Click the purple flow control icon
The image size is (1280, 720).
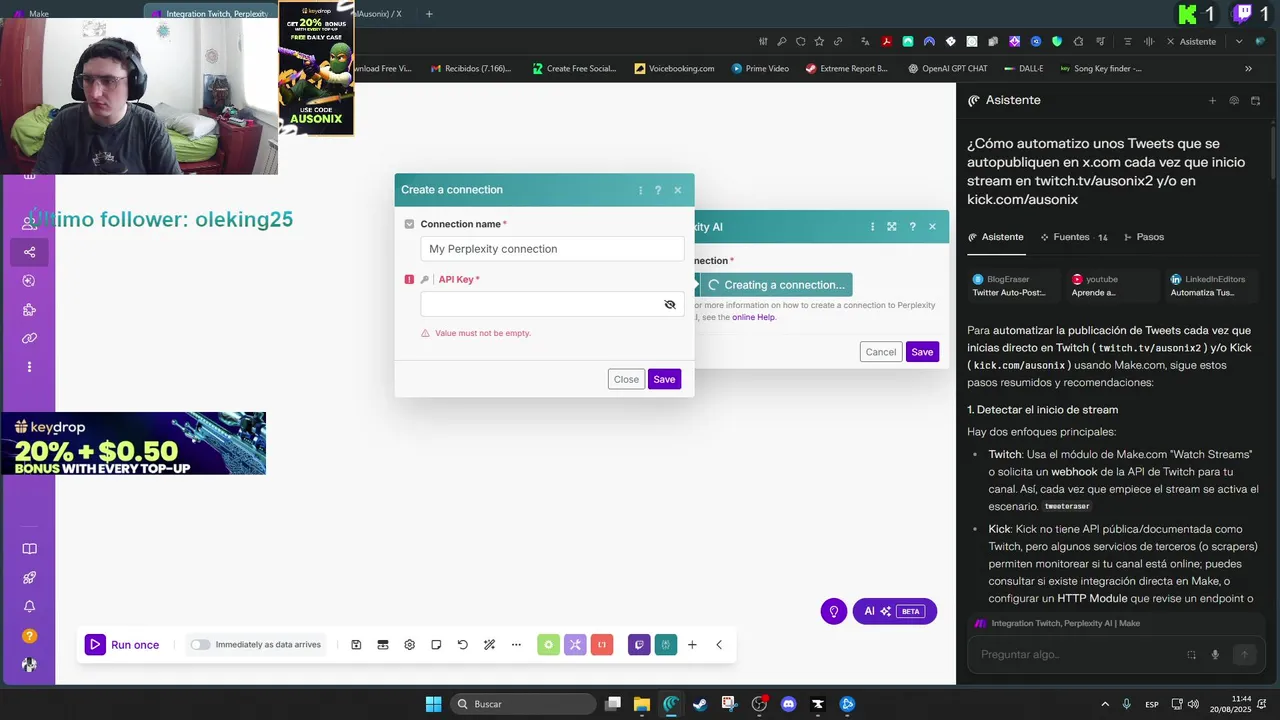tap(575, 645)
